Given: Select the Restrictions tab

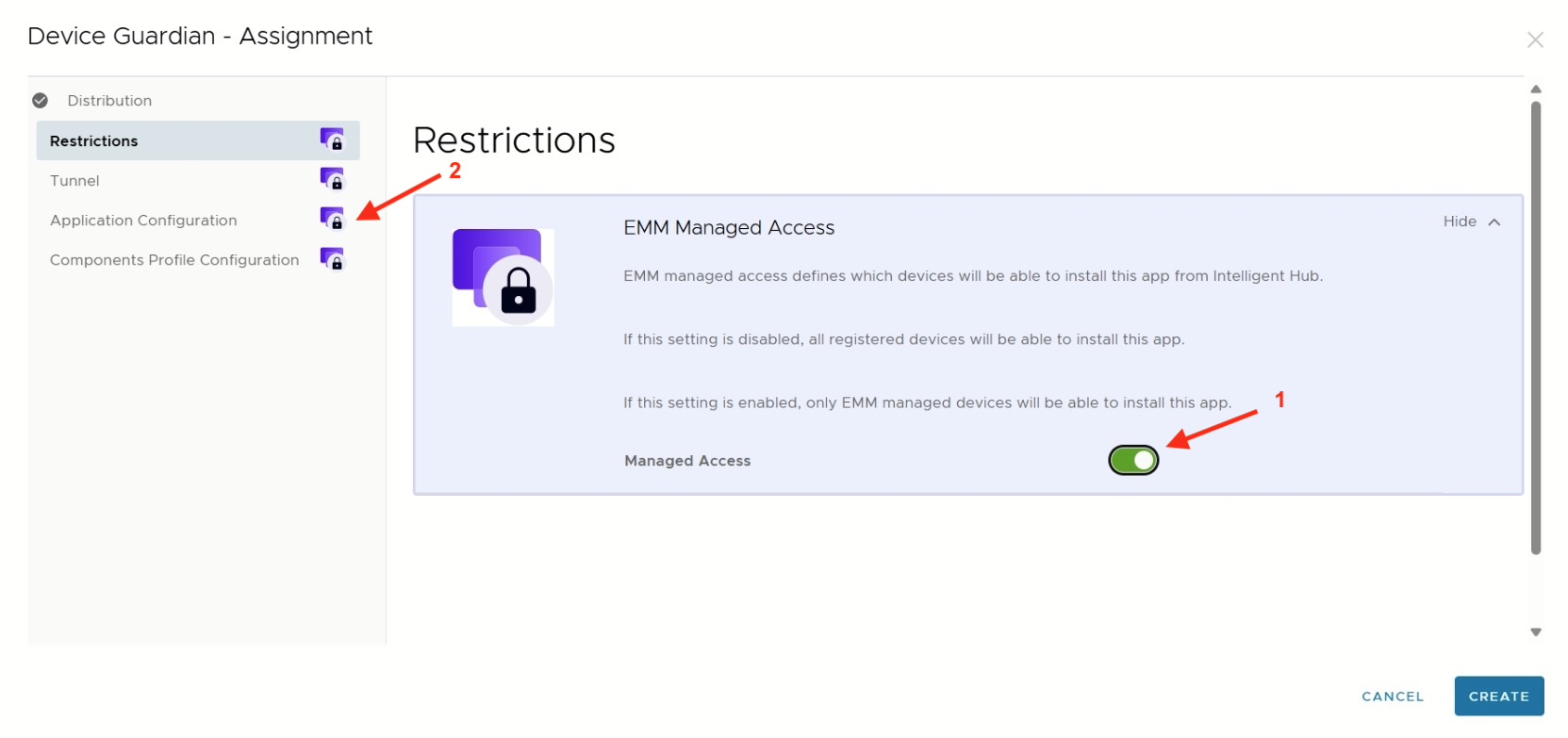Looking at the screenshot, I should click(x=94, y=141).
